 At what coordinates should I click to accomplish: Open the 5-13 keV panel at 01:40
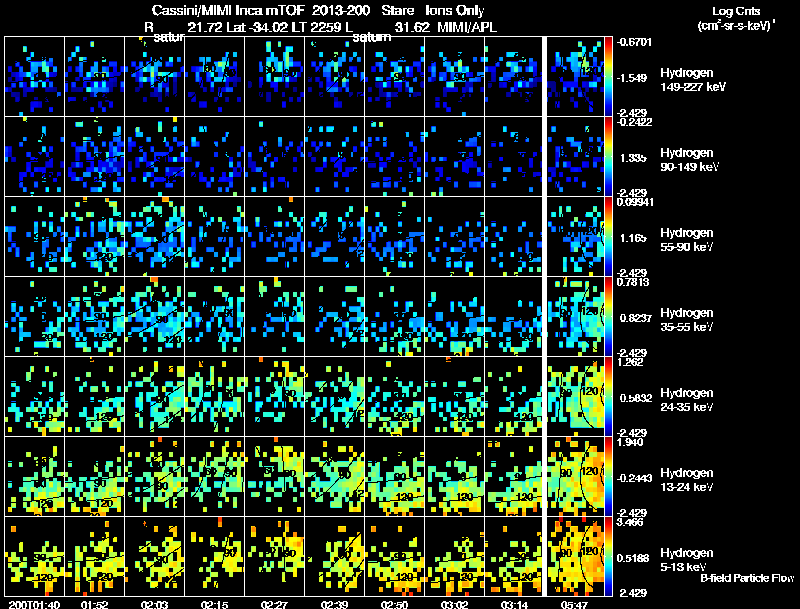pos(34,557)
